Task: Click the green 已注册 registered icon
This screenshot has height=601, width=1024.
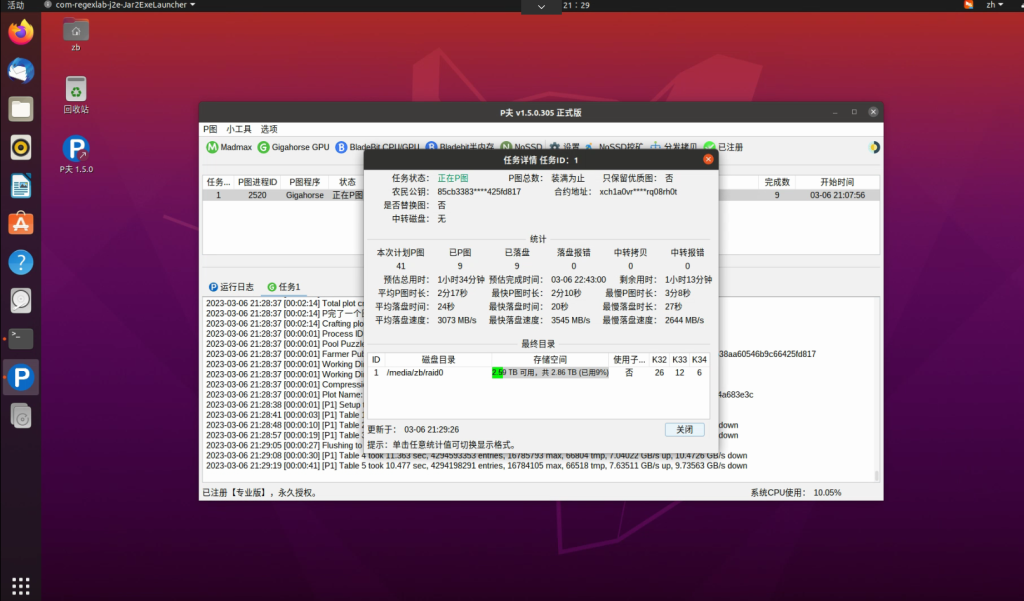Action: point(709,147)
